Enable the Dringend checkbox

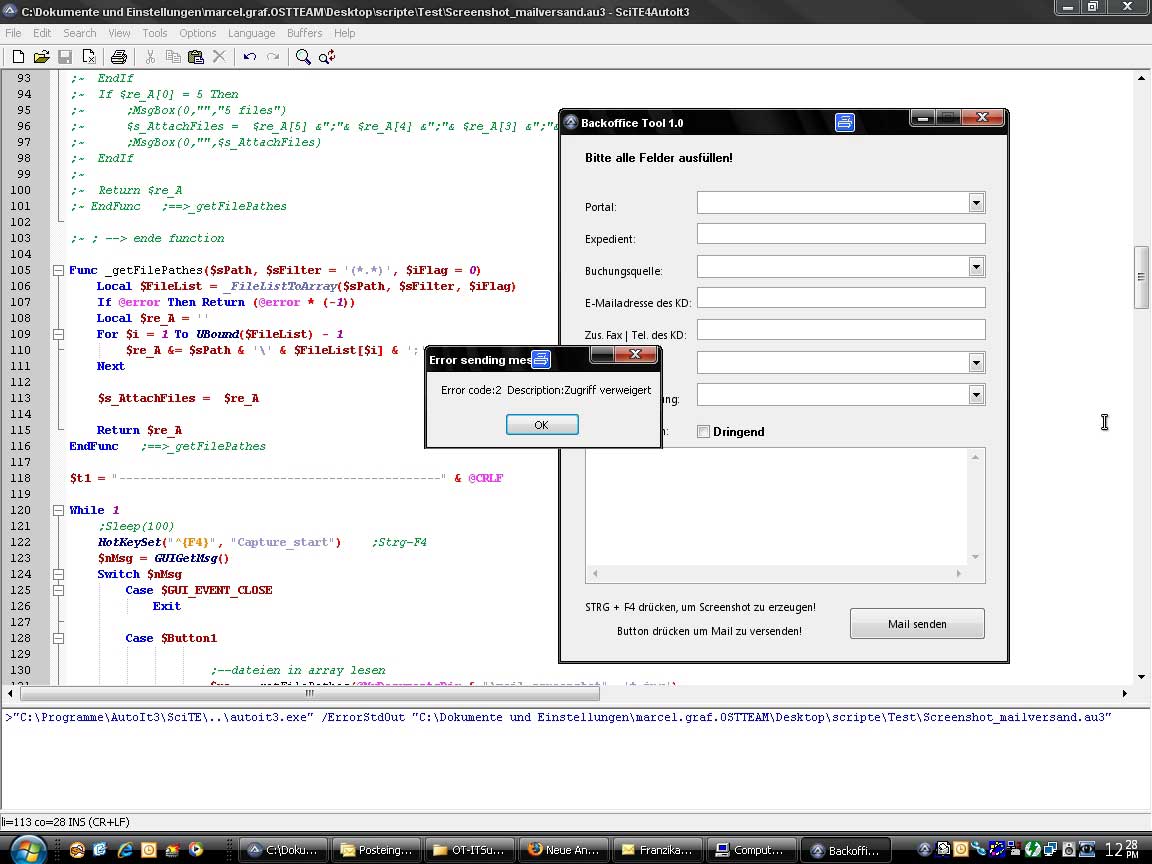point(703,432)
